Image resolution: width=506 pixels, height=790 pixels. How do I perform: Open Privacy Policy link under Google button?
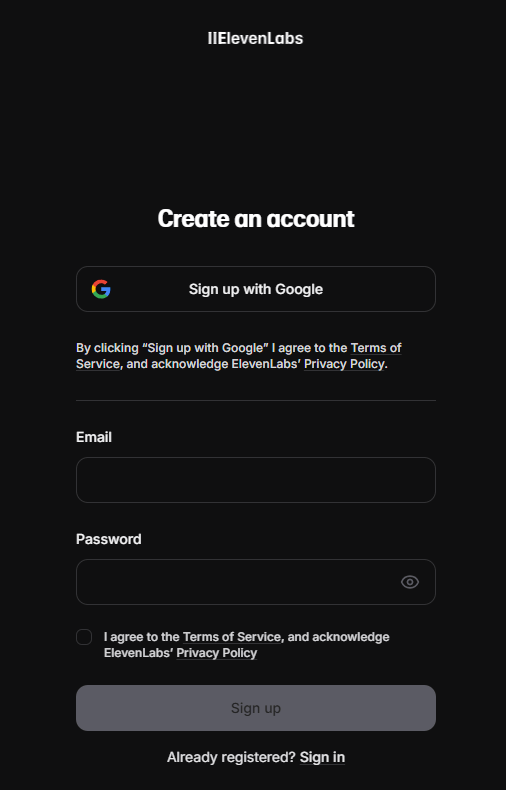tap(344, 364)
